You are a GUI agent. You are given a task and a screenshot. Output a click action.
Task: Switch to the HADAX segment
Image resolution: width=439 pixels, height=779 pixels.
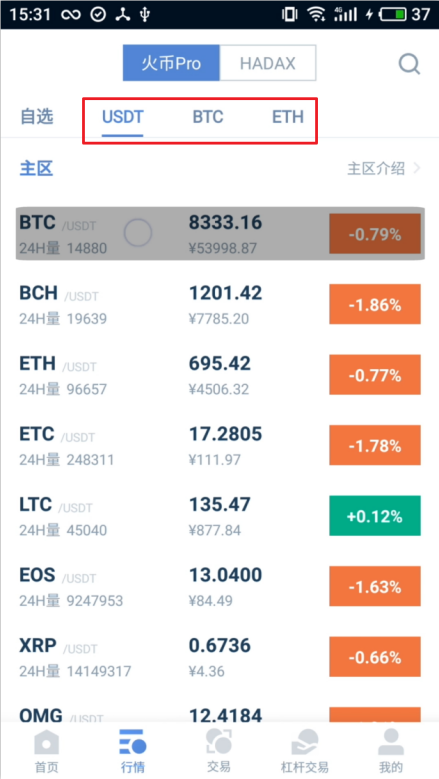point(268,63)
